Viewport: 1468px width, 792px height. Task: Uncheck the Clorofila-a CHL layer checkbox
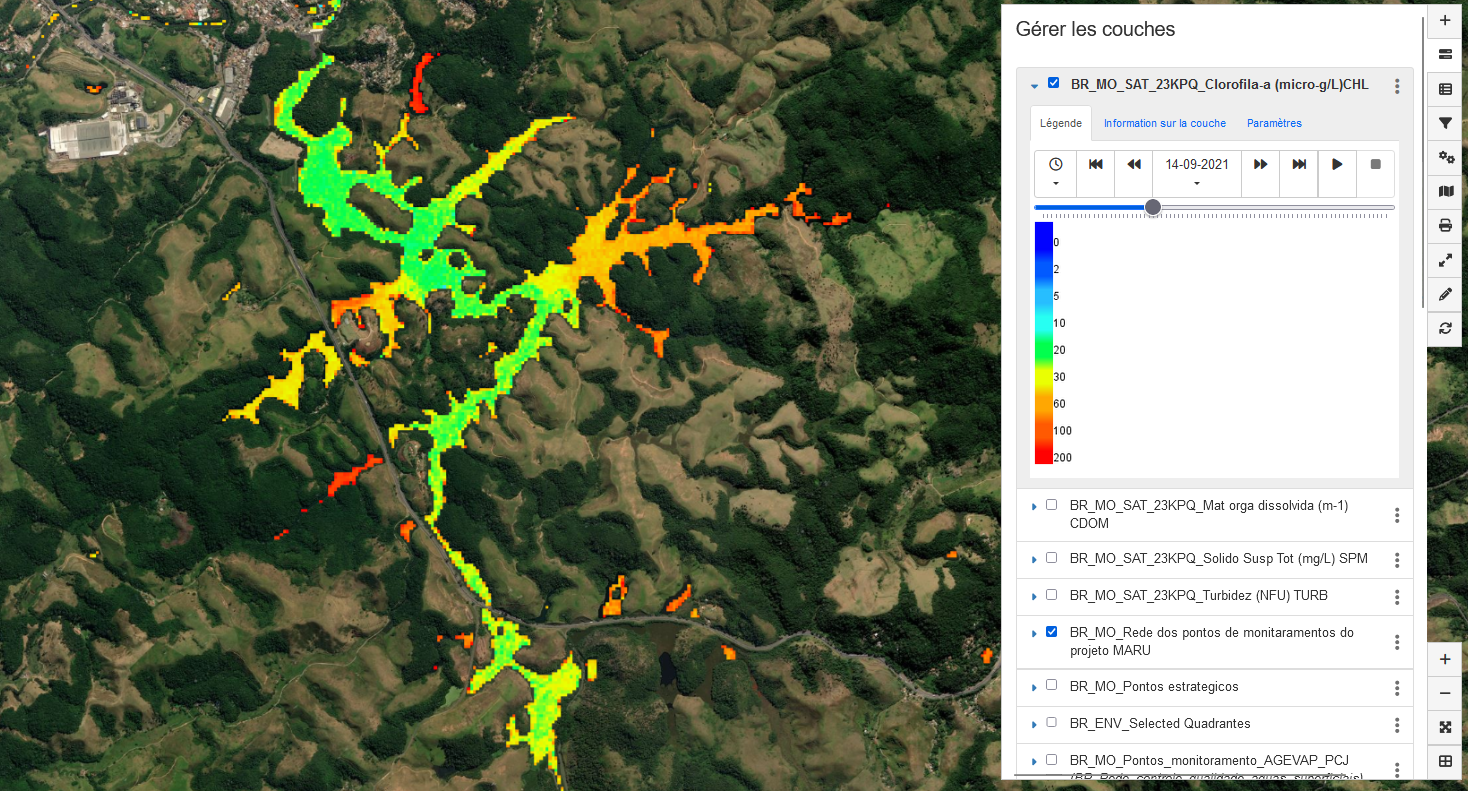pyautogui.click(x=1053, y=84)
